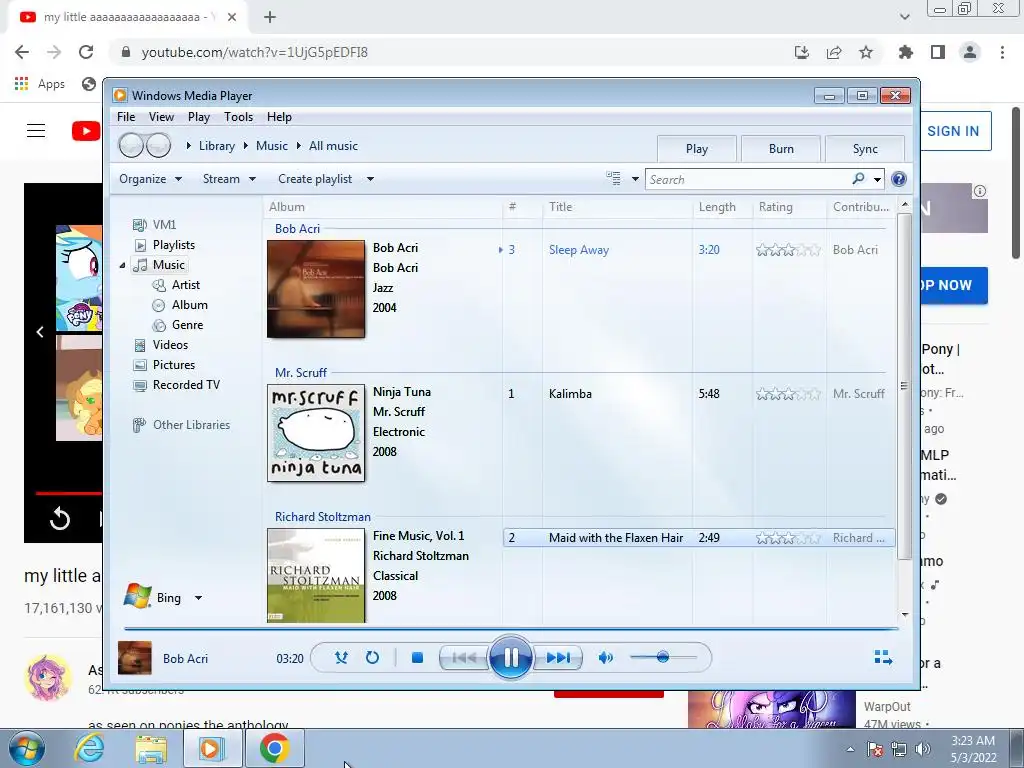Open the Tools menu

(x=238, y=117)
